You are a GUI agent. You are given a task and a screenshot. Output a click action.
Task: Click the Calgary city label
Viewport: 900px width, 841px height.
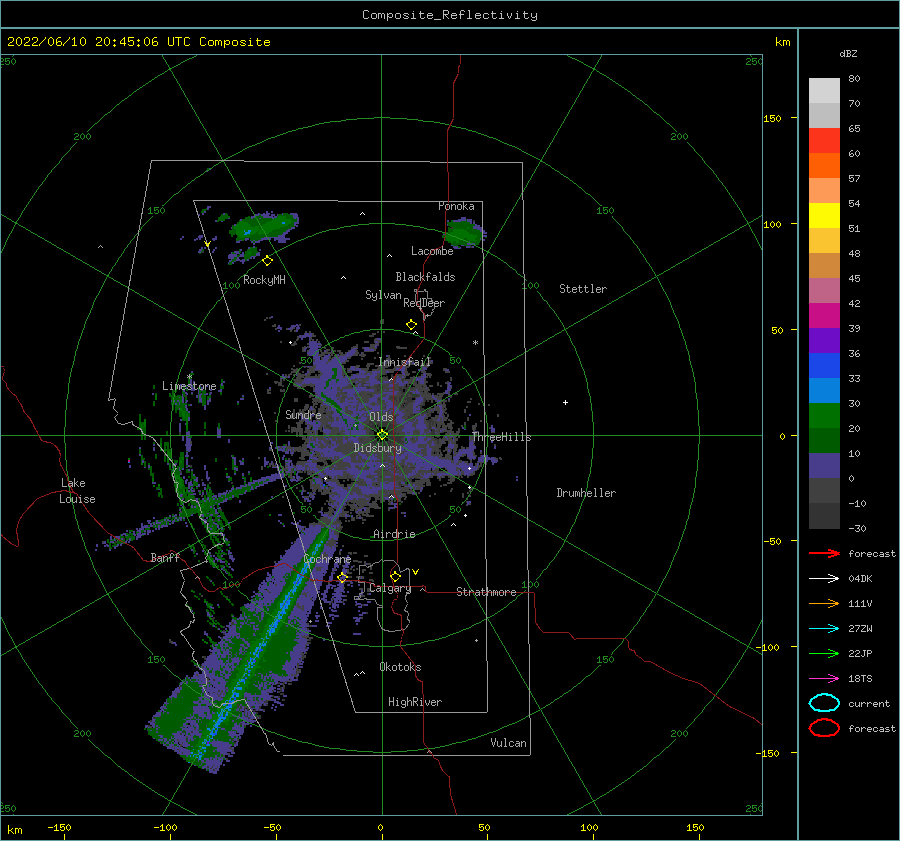click(390, 588)
